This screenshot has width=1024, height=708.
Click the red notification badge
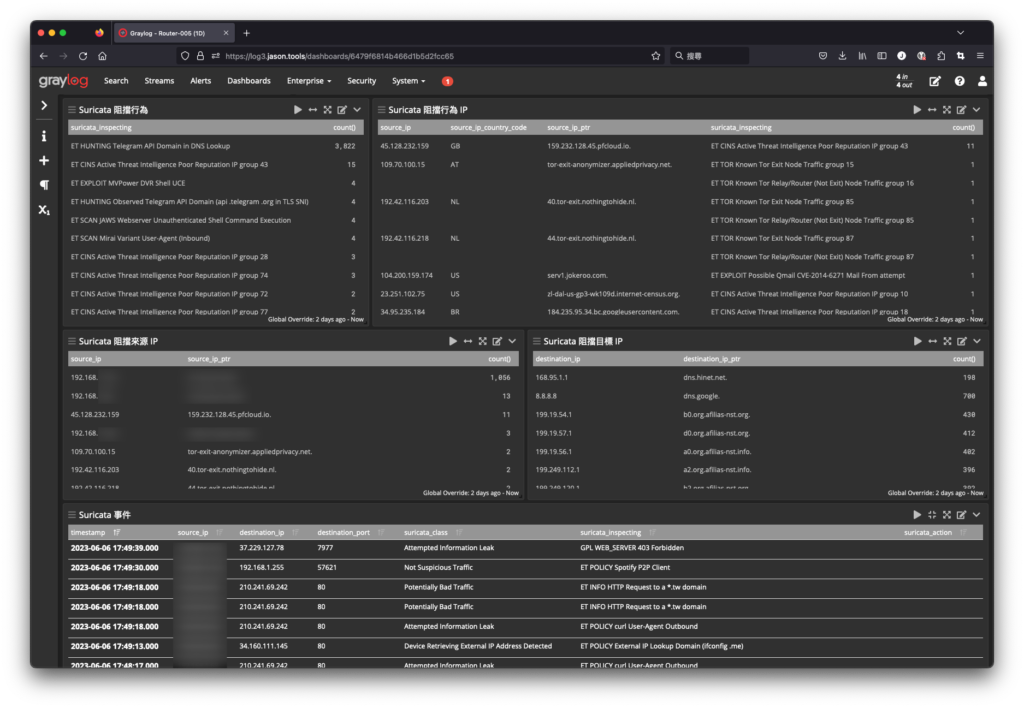coord(447,81)
